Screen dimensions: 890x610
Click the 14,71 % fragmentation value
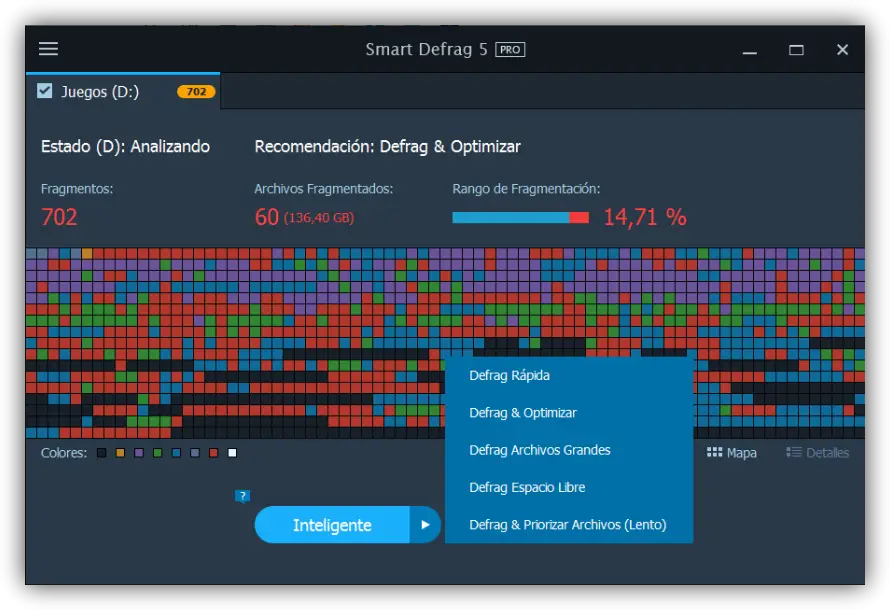pos(645,217)
